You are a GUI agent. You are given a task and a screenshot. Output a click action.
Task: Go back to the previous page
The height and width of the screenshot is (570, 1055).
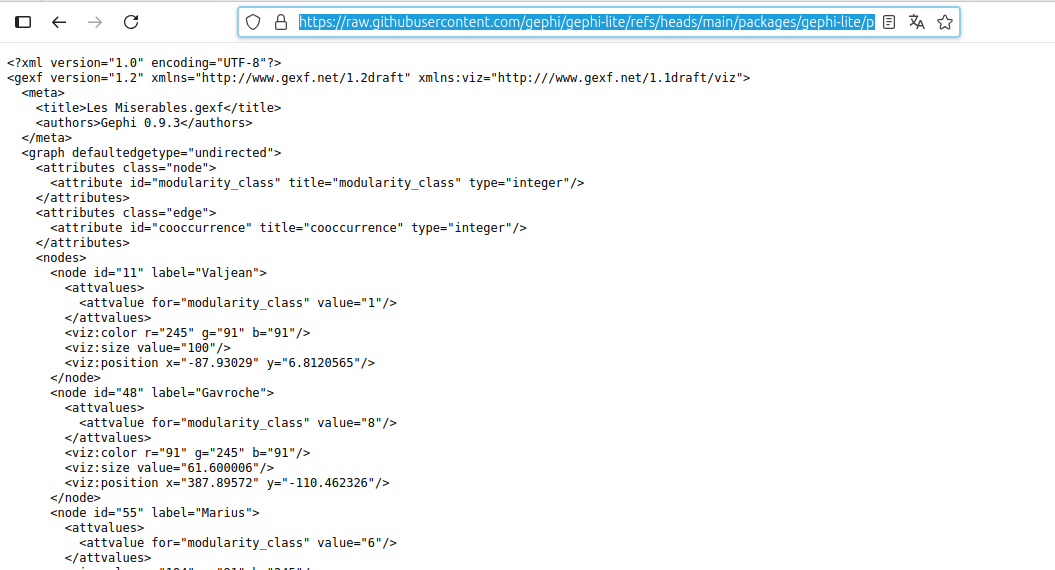[59, 22]
